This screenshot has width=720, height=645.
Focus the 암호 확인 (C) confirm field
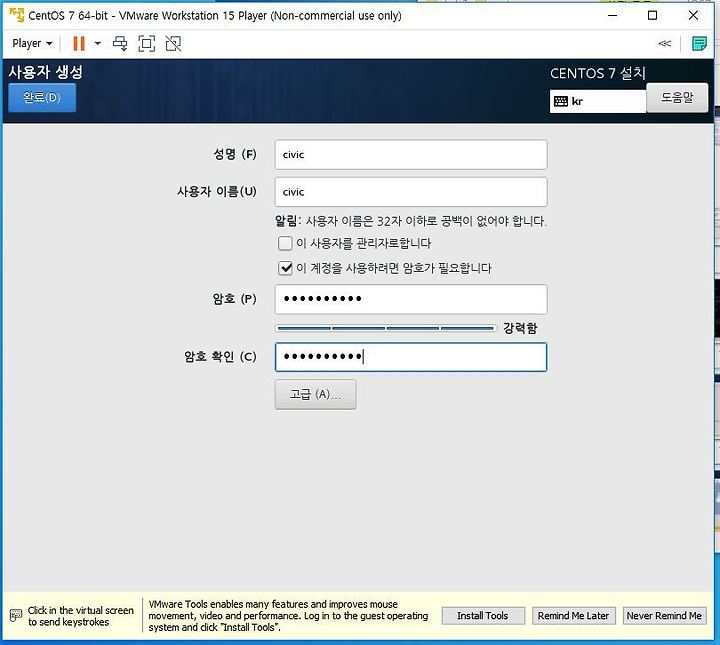[x=411, y=357]
